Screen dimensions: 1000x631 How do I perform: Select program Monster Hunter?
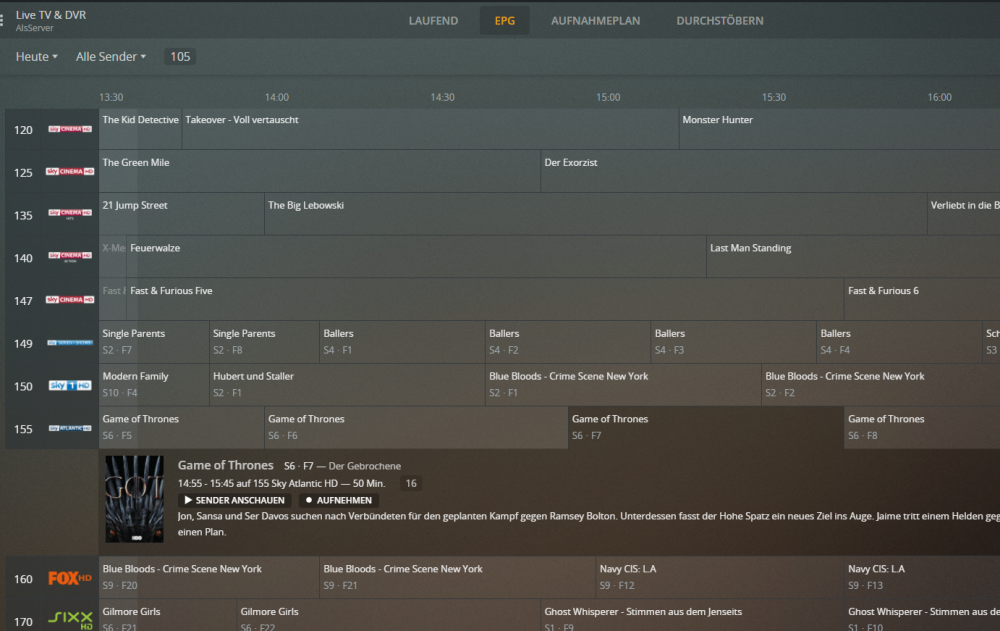[839, 129]
